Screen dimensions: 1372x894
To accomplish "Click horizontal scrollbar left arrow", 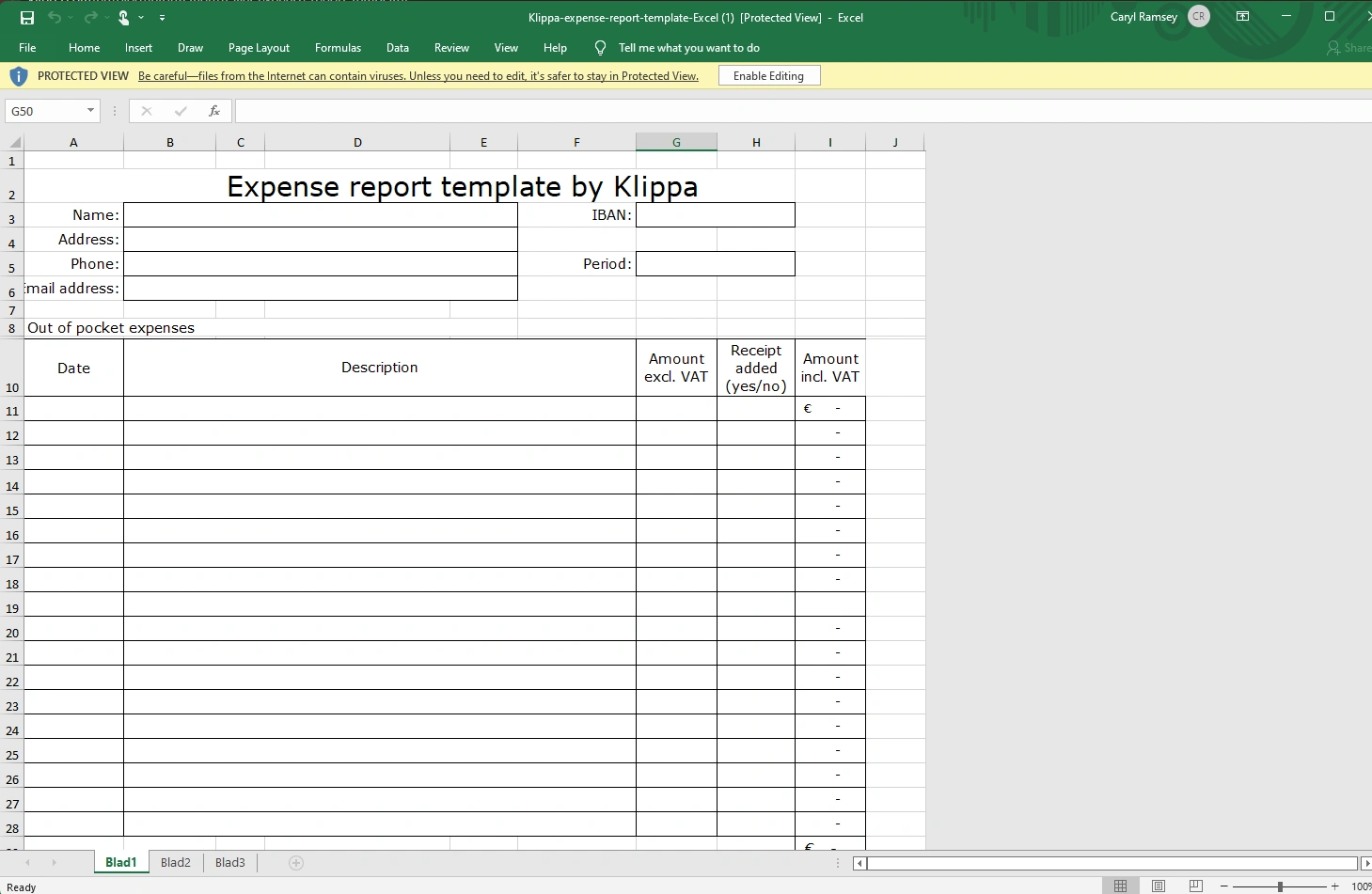I will tap(859, 863).
